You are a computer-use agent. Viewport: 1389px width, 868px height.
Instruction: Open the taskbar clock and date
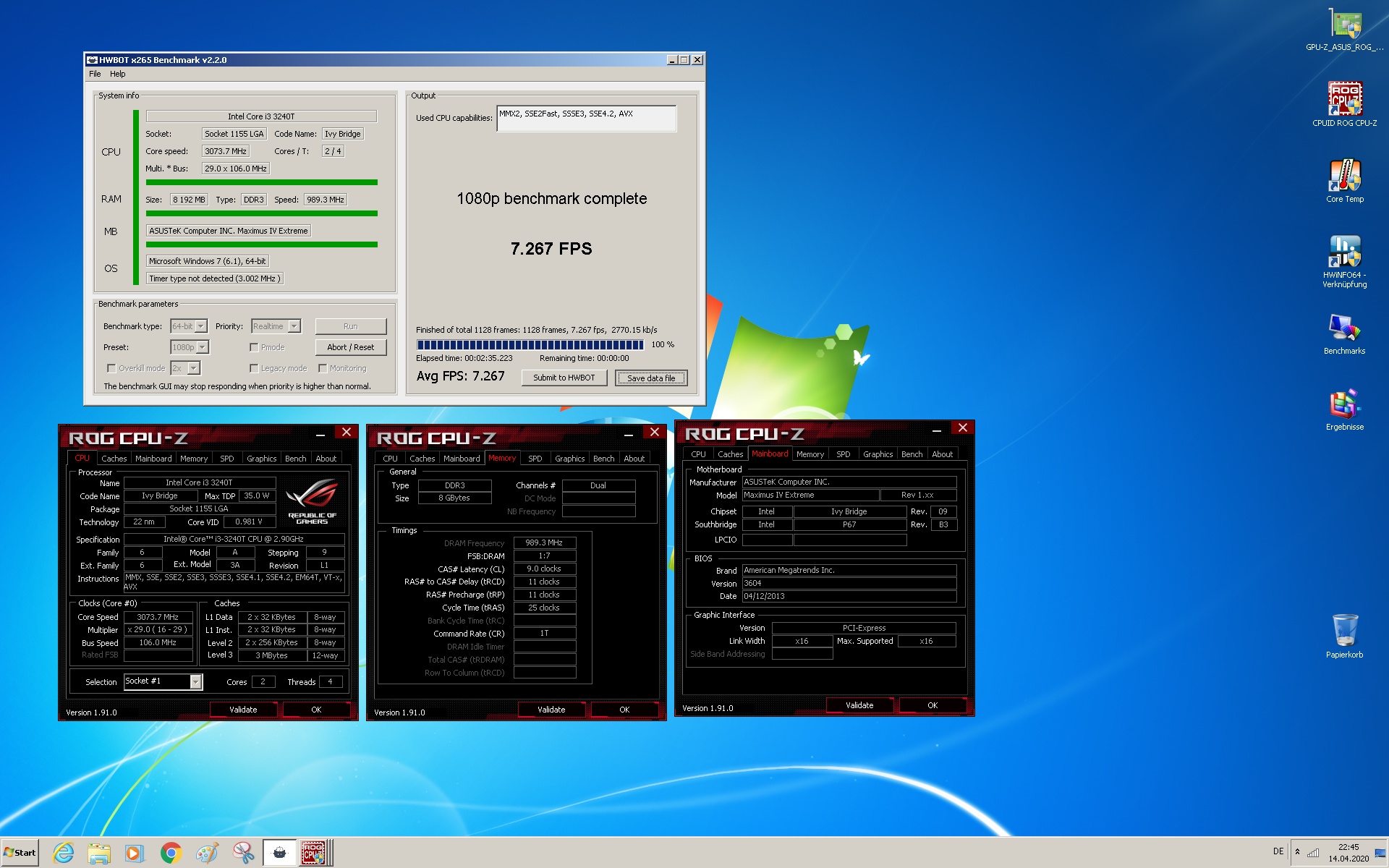1348,853
